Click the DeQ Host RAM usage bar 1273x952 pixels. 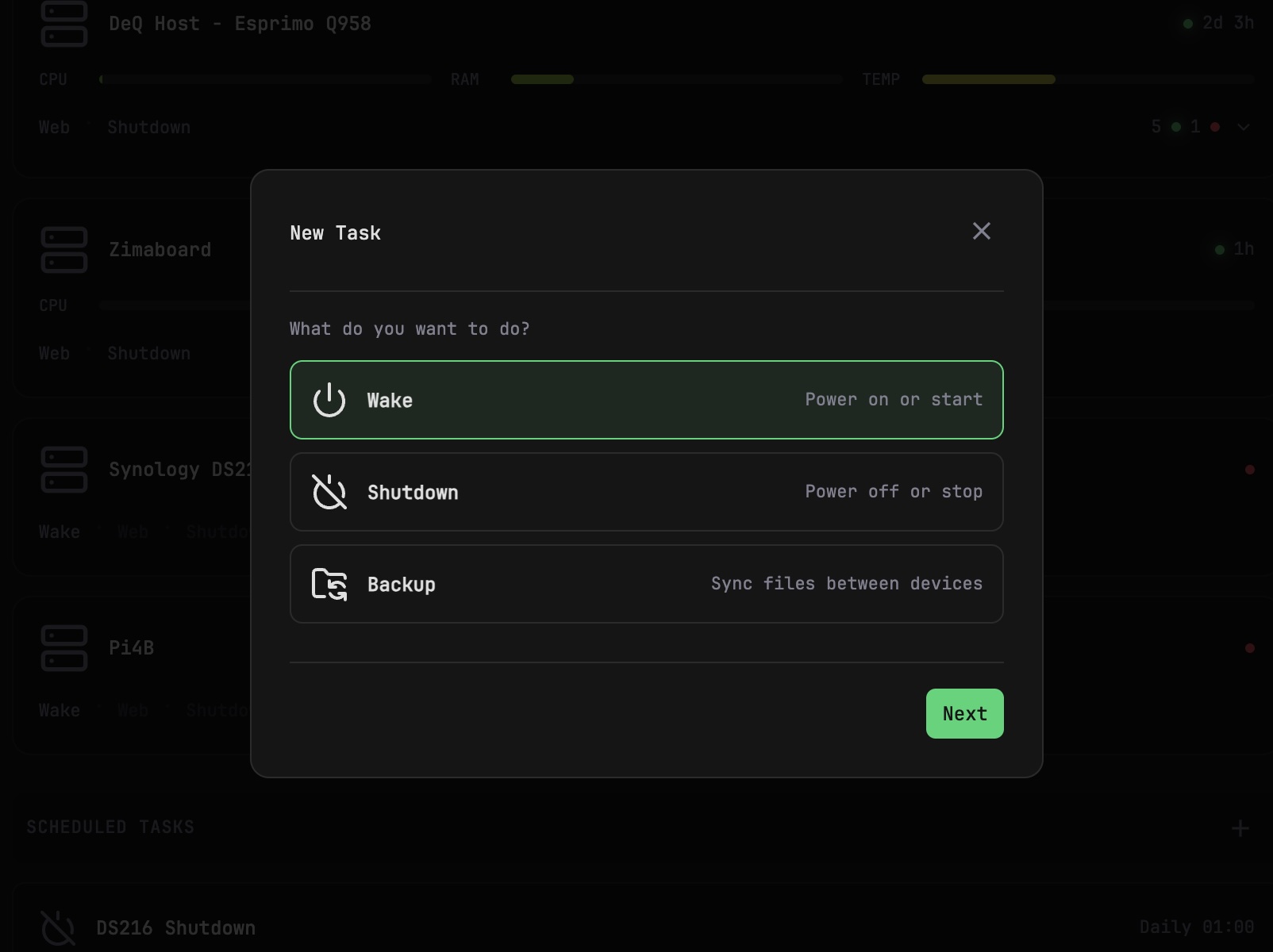pyautogui.click(x=676, y=79)
